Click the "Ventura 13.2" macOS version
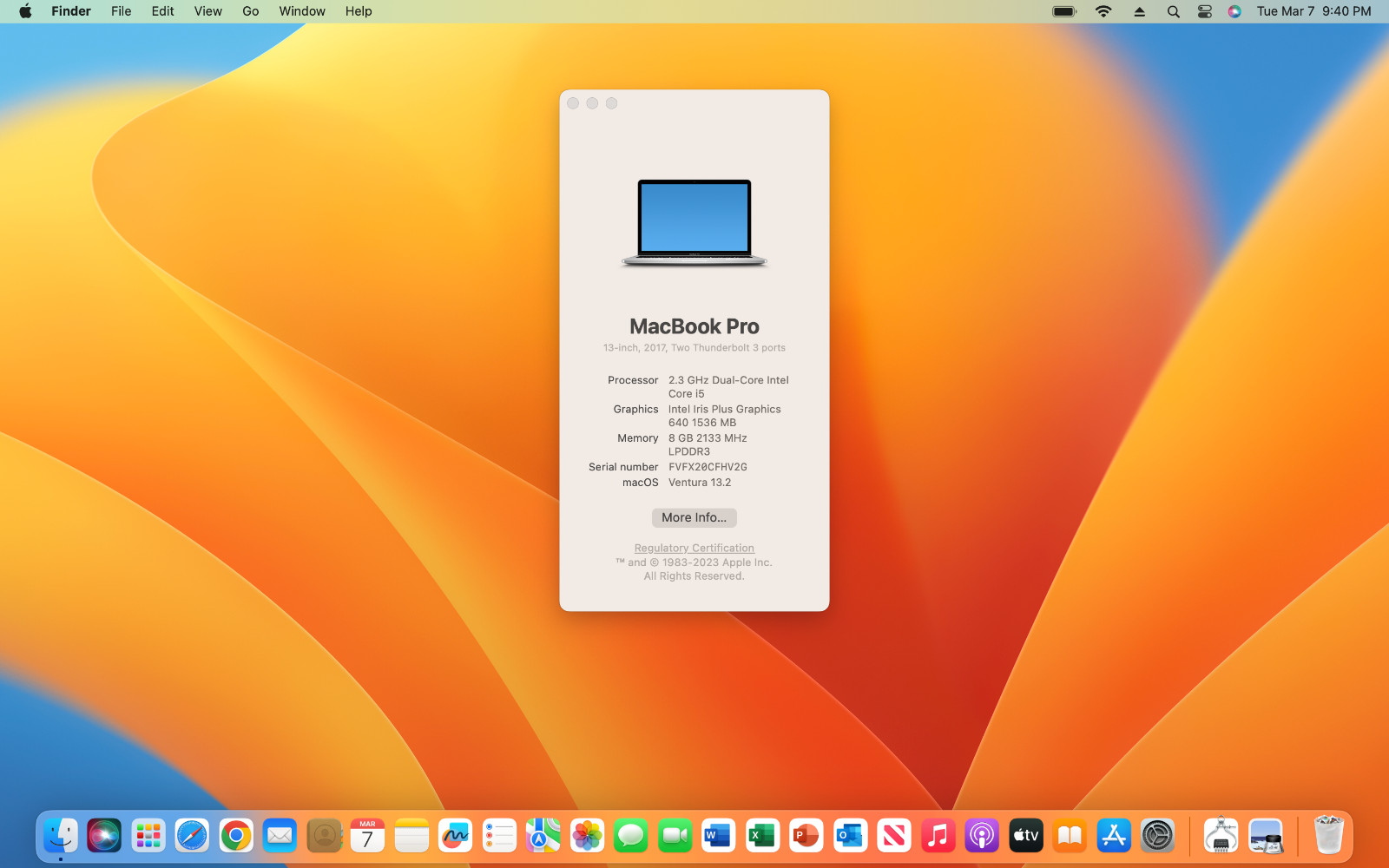1389x868 pixels. (700, 483)
